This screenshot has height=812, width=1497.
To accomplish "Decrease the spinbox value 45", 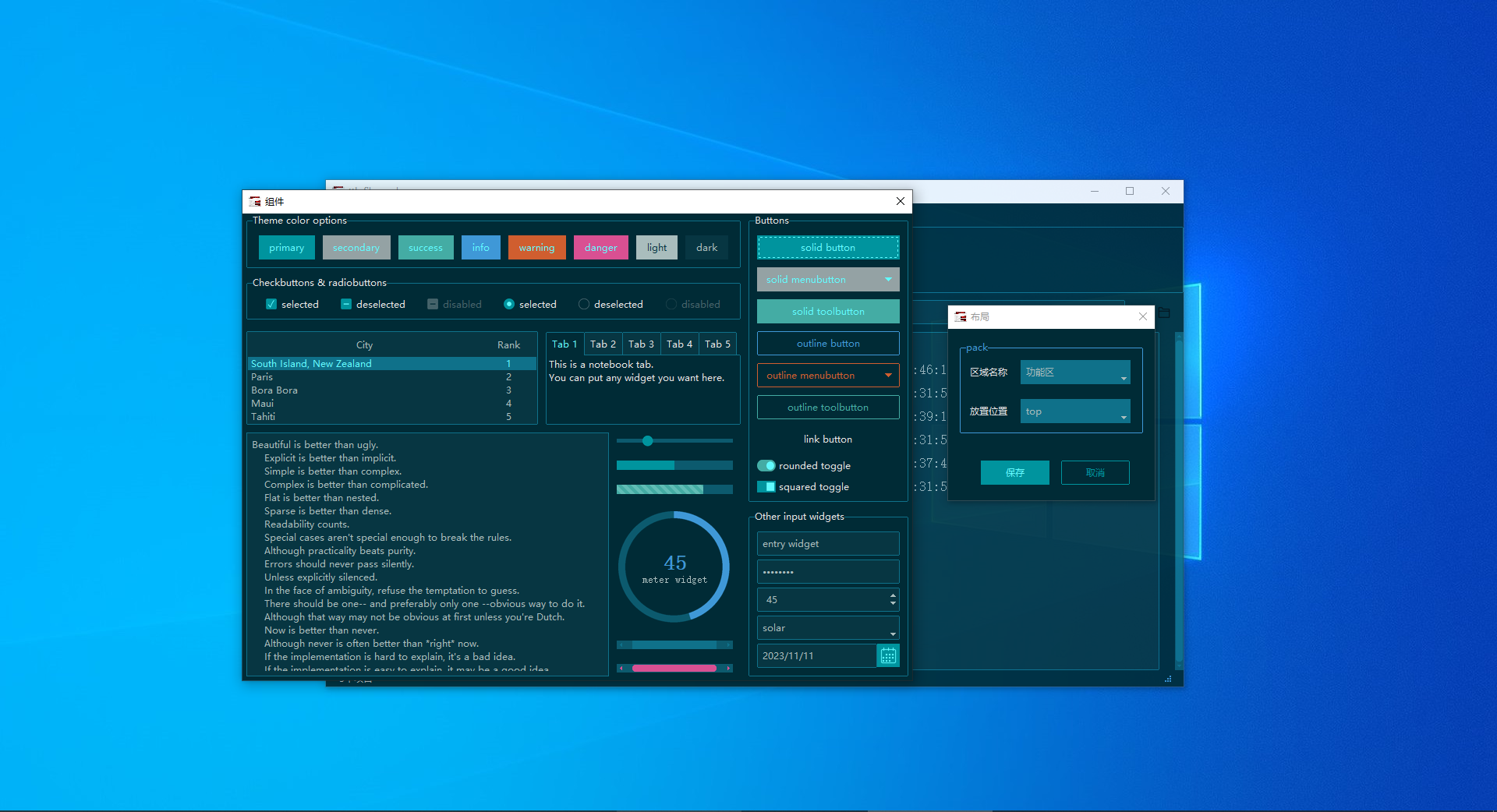I will coord(893,604).
